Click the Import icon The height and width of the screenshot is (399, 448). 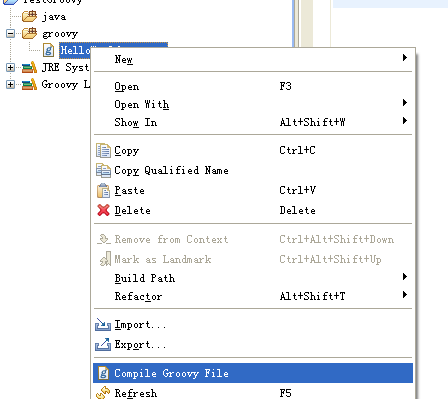[103, 324]
